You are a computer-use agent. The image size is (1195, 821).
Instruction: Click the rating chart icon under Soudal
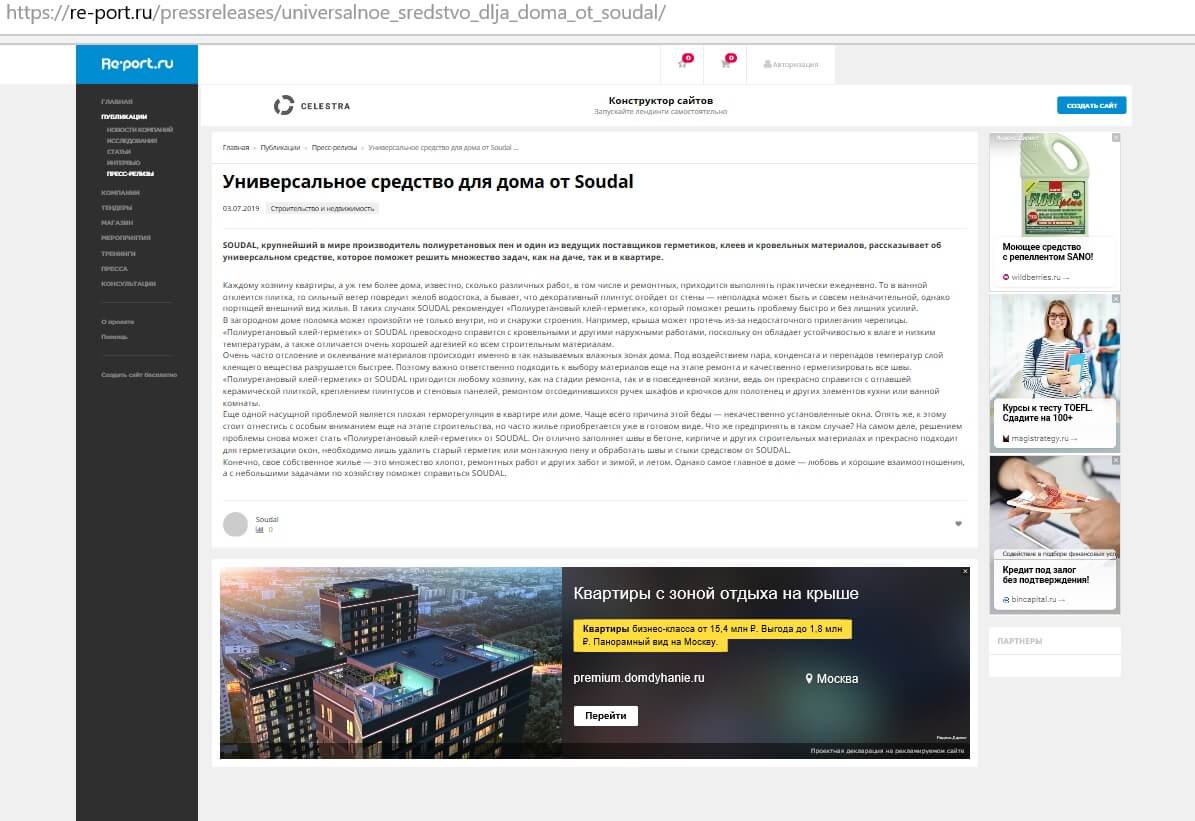click(x=260, y=530)
